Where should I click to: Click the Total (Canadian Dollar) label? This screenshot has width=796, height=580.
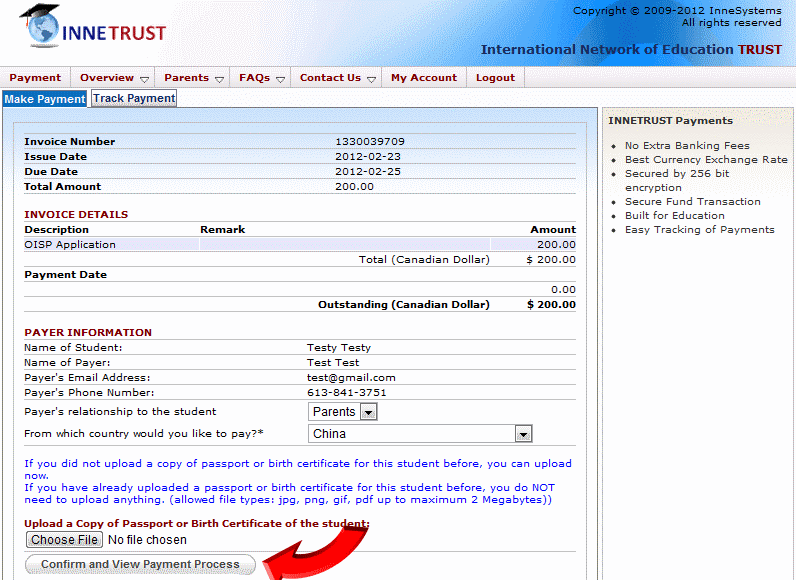click(424, 259)
